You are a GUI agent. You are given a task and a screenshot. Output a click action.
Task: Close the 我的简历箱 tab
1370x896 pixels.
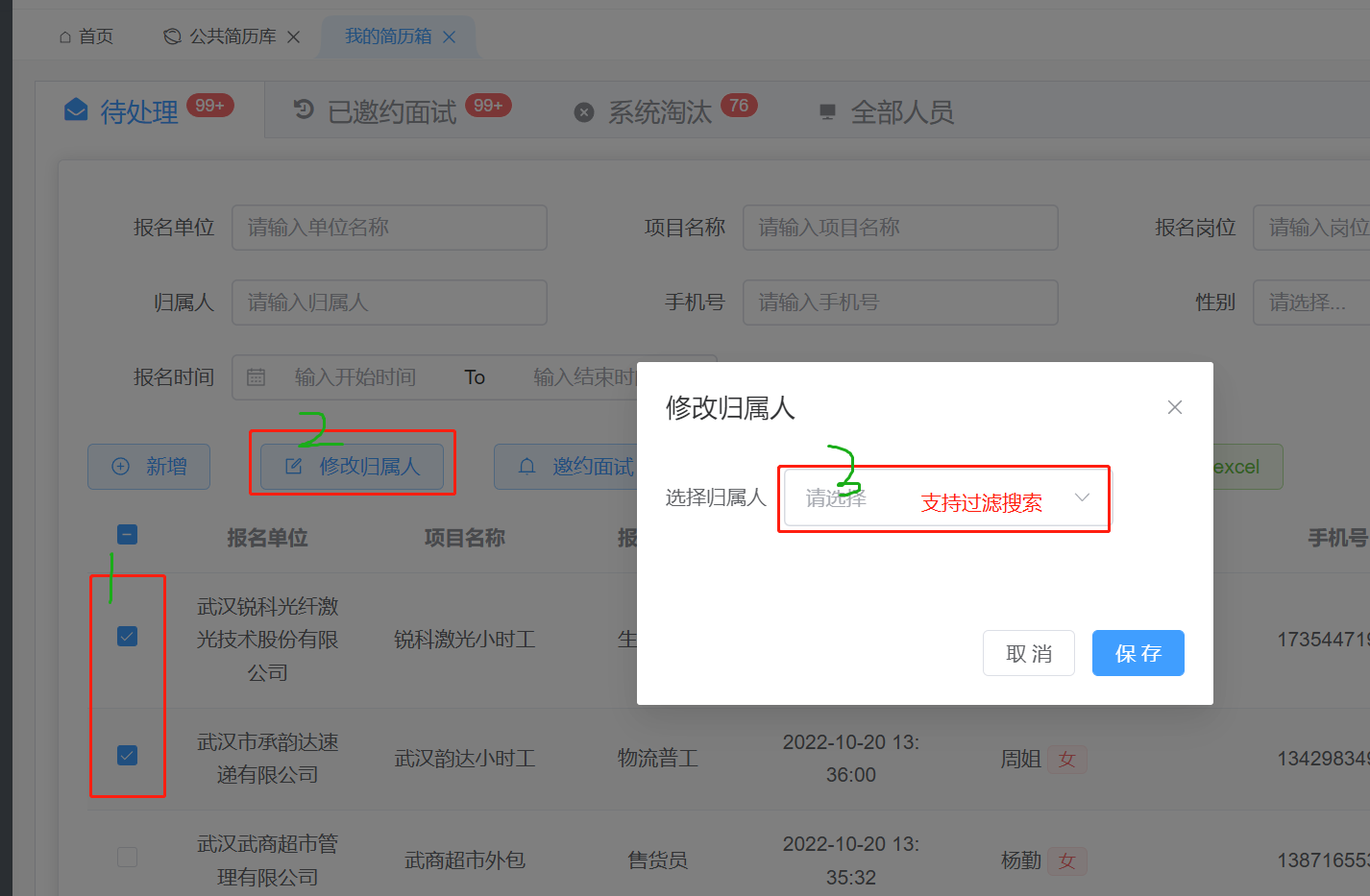(x=449, y=36)
